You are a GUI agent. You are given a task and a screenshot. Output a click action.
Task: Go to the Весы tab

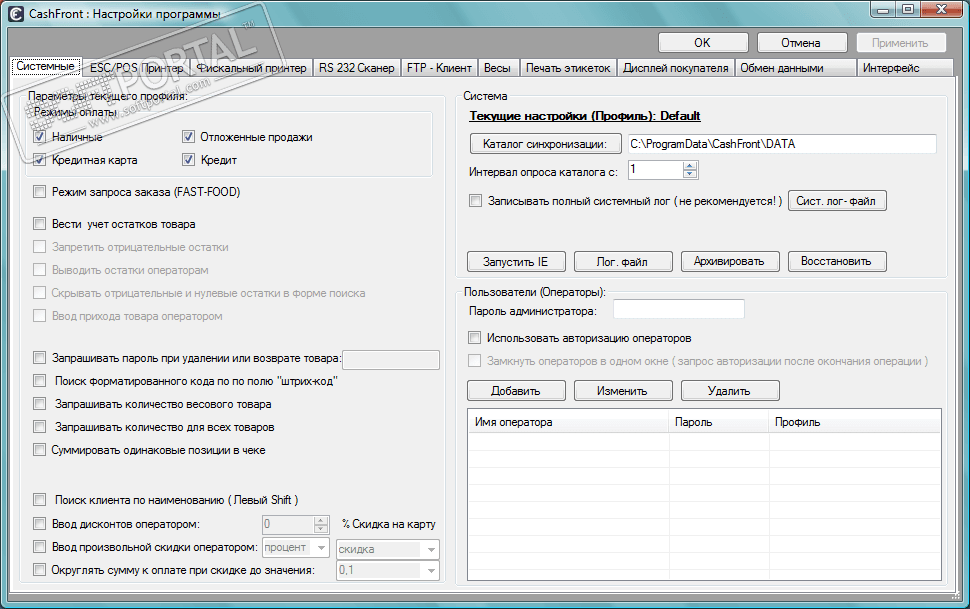(x=497, y=68)
